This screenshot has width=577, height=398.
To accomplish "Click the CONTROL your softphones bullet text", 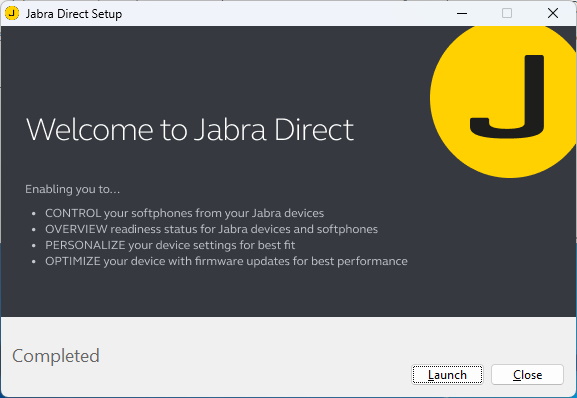I will [184, 213].
